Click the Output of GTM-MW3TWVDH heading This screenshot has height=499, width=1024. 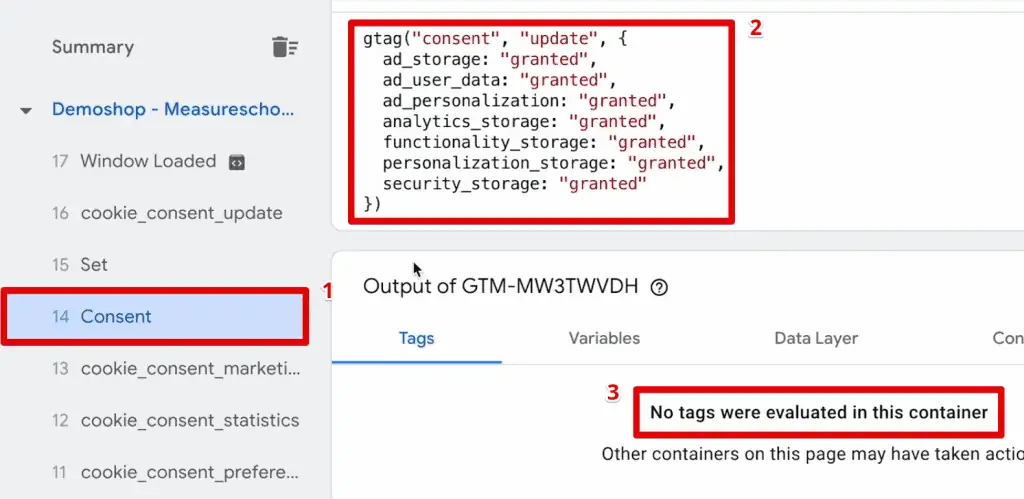502,287
